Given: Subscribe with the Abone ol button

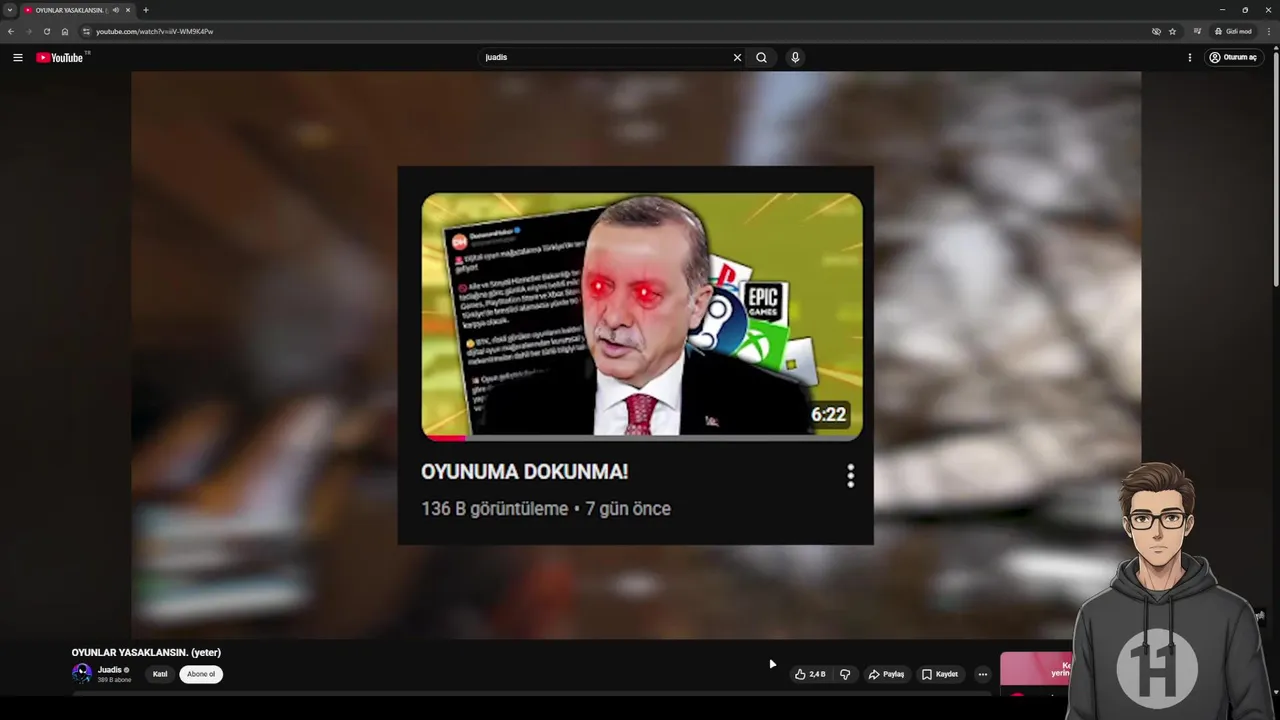Looking at the screenshot, I should click(x=201, y=674).
